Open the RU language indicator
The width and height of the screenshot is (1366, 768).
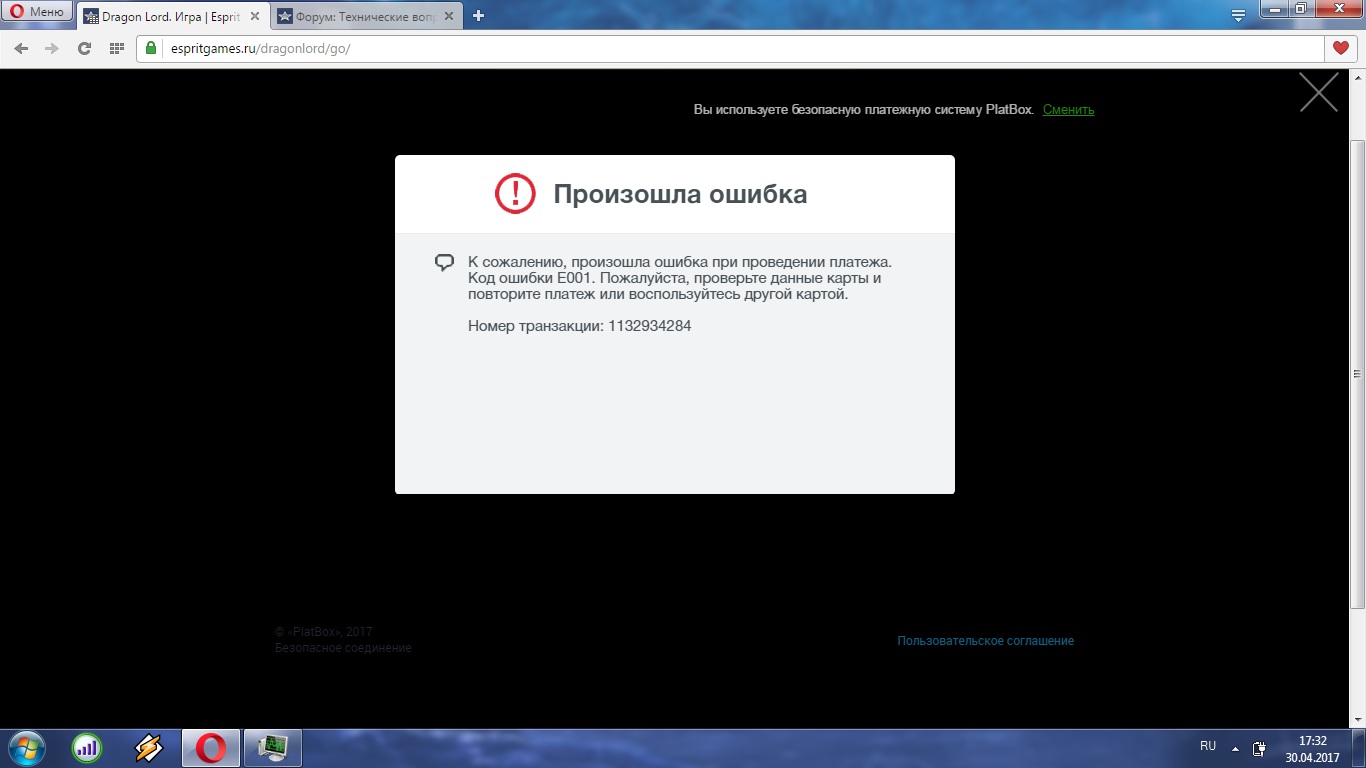[x=1208, y=746]
